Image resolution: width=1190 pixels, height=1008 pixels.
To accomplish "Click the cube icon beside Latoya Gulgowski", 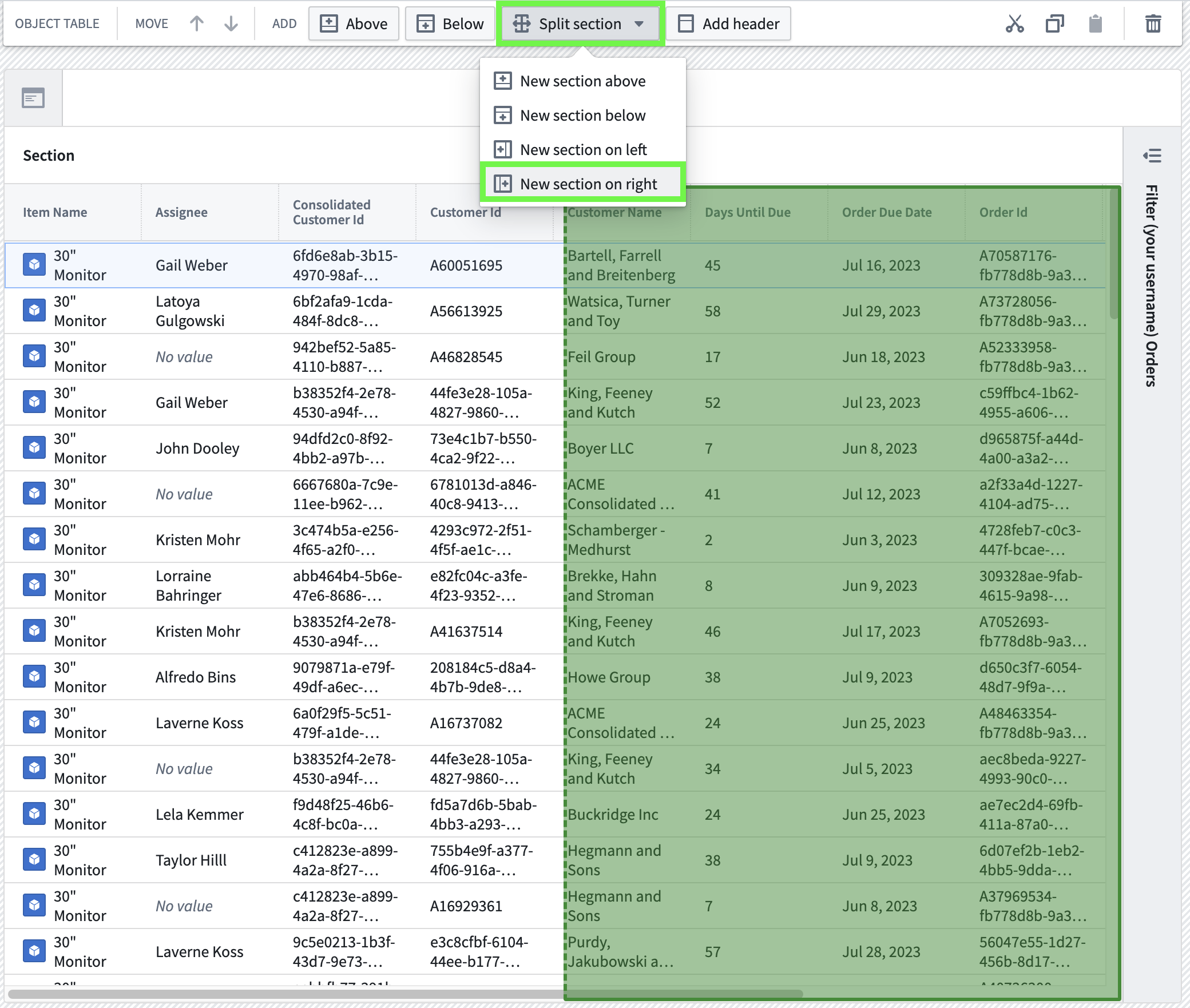I will [34, 310].
